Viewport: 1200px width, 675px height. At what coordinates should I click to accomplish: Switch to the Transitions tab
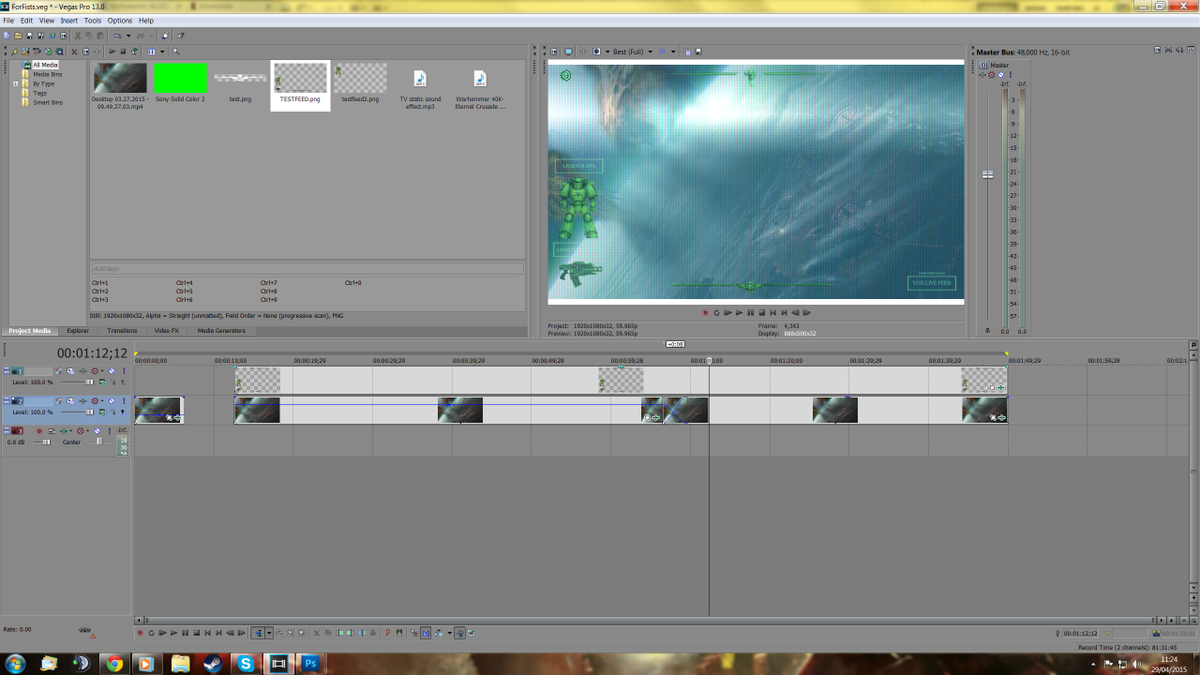pyautogui.click(x=122, y=330)
